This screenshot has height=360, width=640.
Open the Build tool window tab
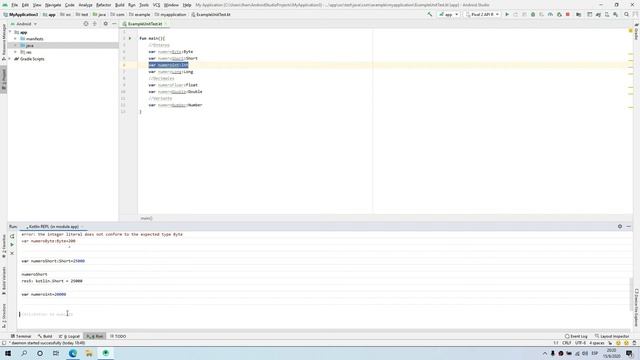click(45, 336)
